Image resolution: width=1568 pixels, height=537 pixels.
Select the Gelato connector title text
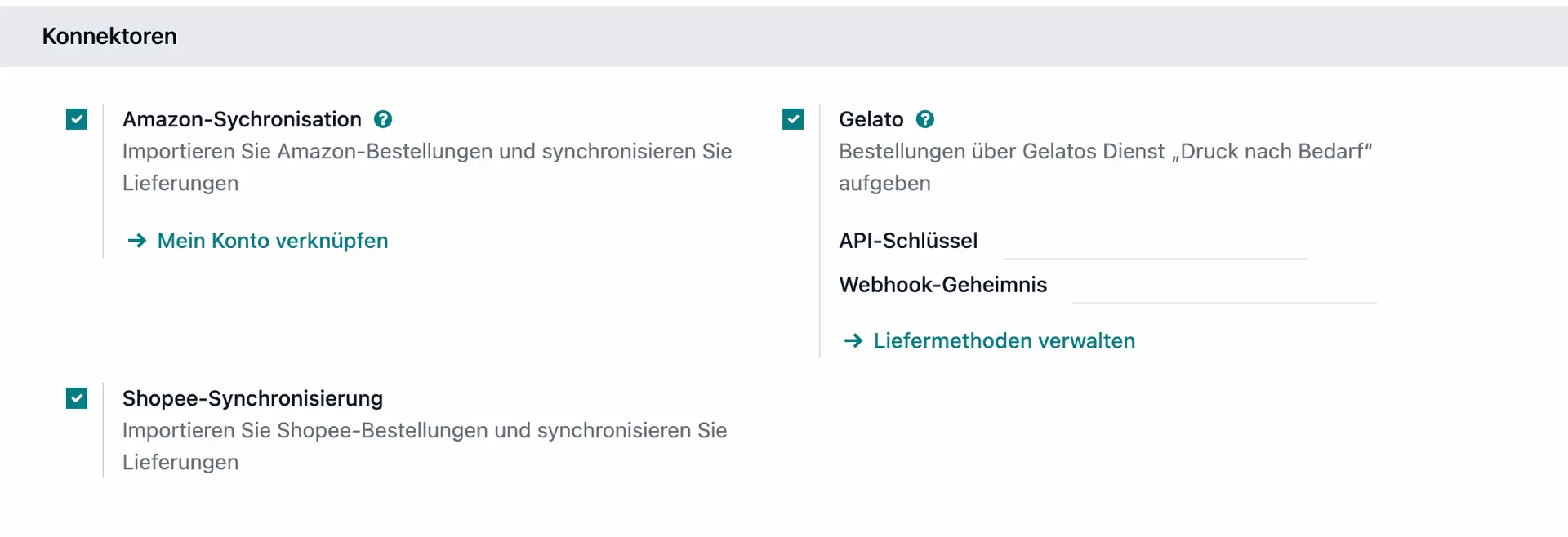pos(872,119)
